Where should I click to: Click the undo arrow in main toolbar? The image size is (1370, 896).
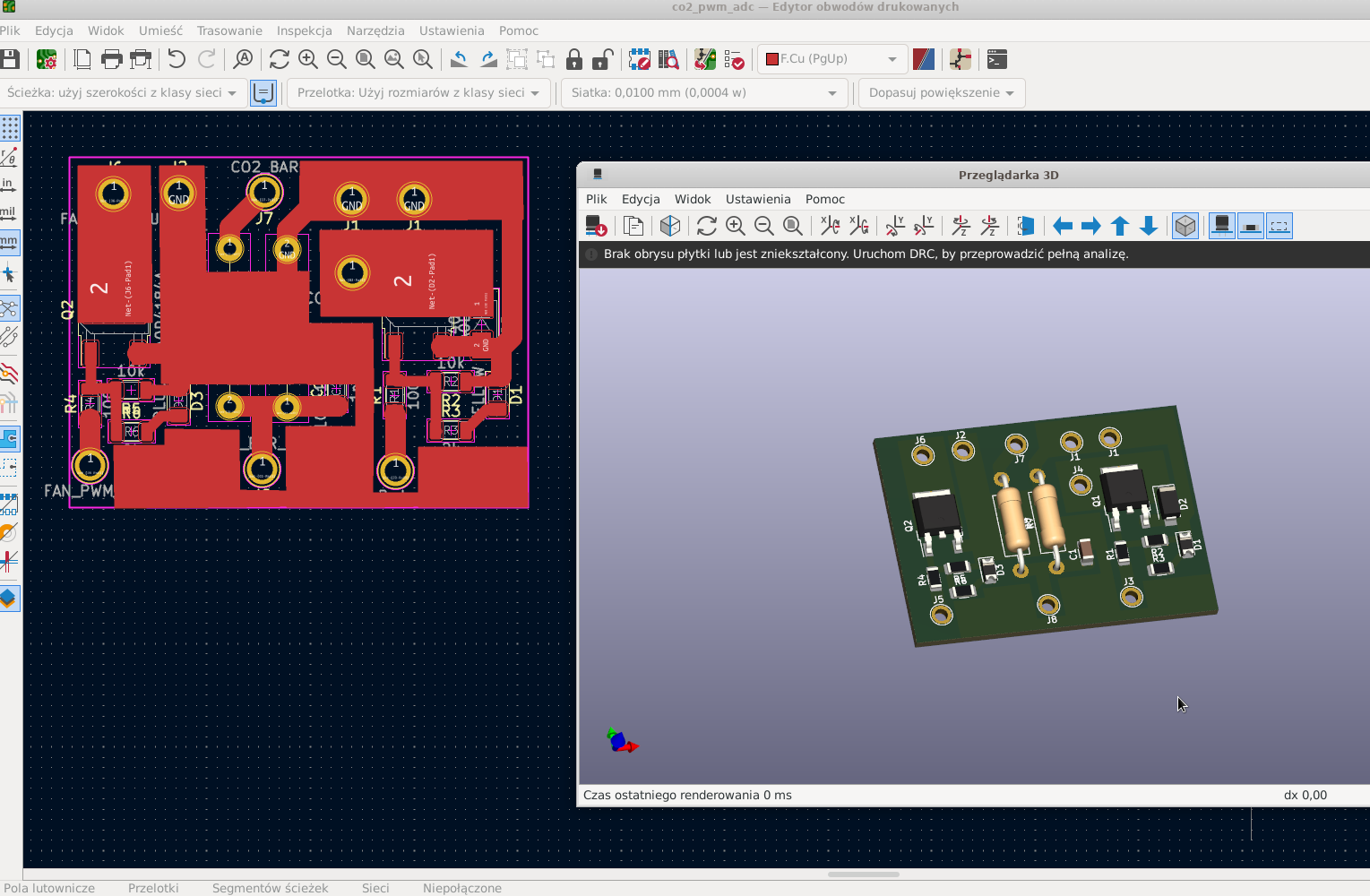point(177,59)
